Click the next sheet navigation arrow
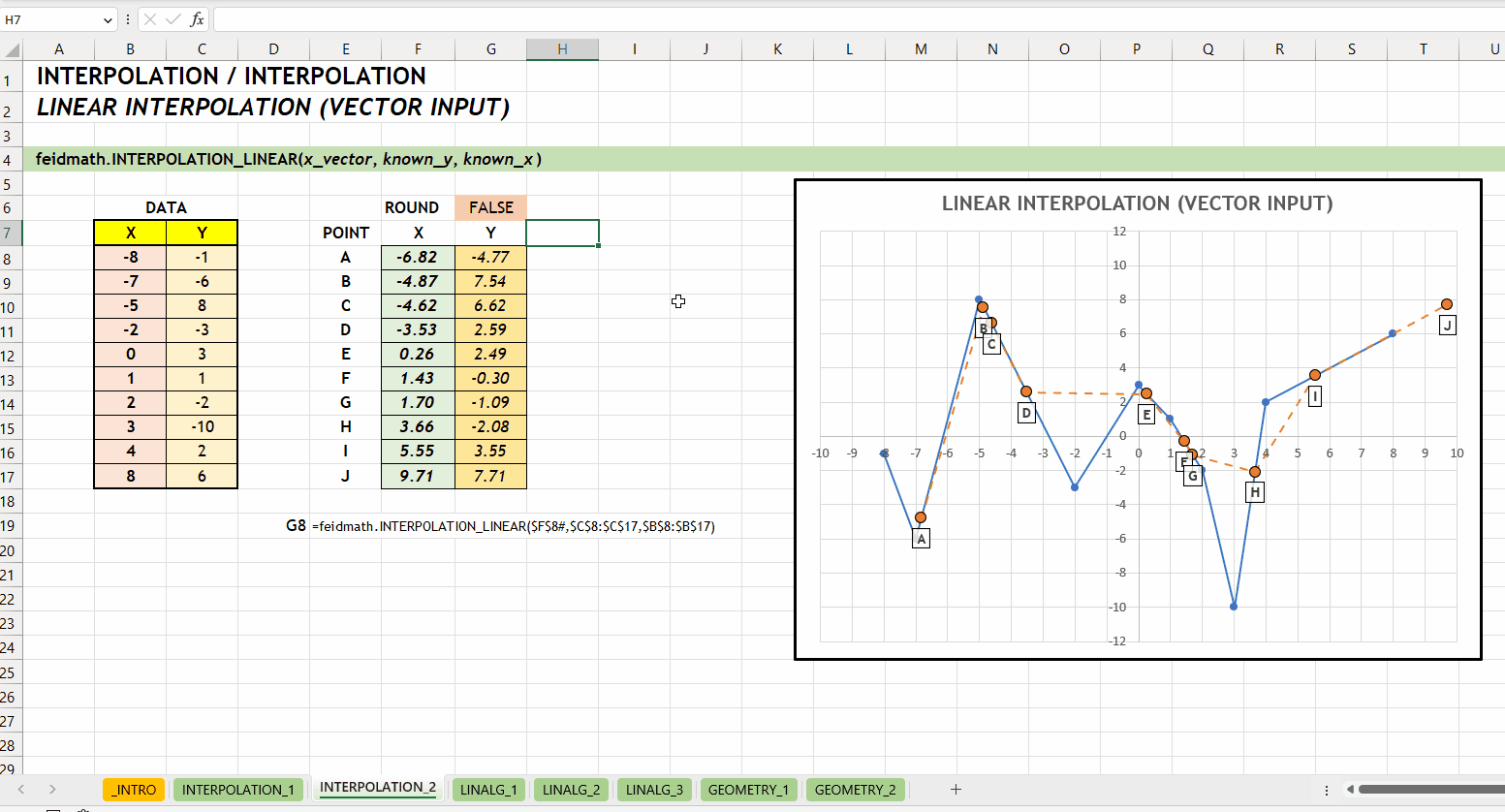Screen dimensions: 1505x812 tap(52, 790)
